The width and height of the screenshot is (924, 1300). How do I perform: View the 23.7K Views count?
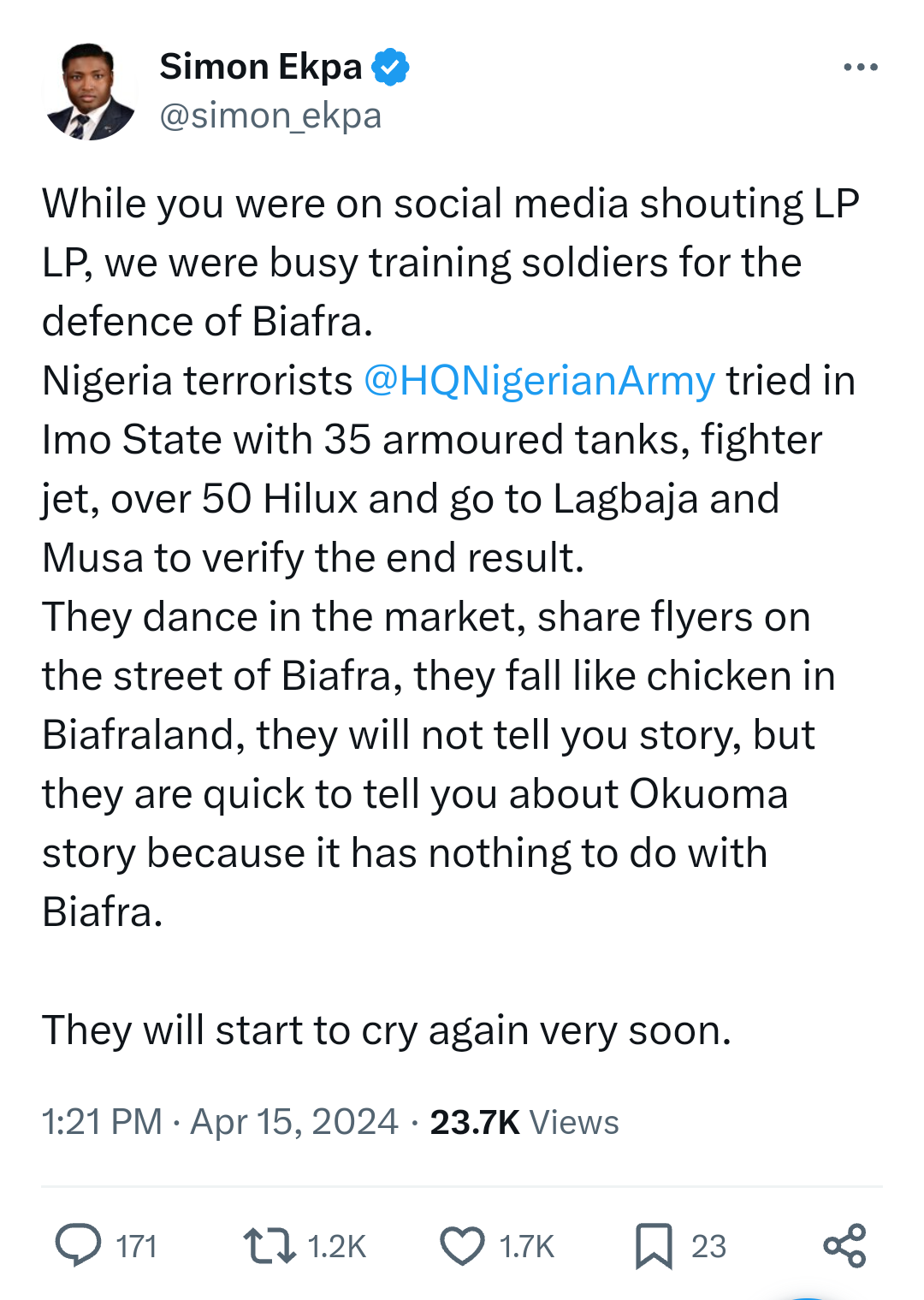tap(524, 1122)
